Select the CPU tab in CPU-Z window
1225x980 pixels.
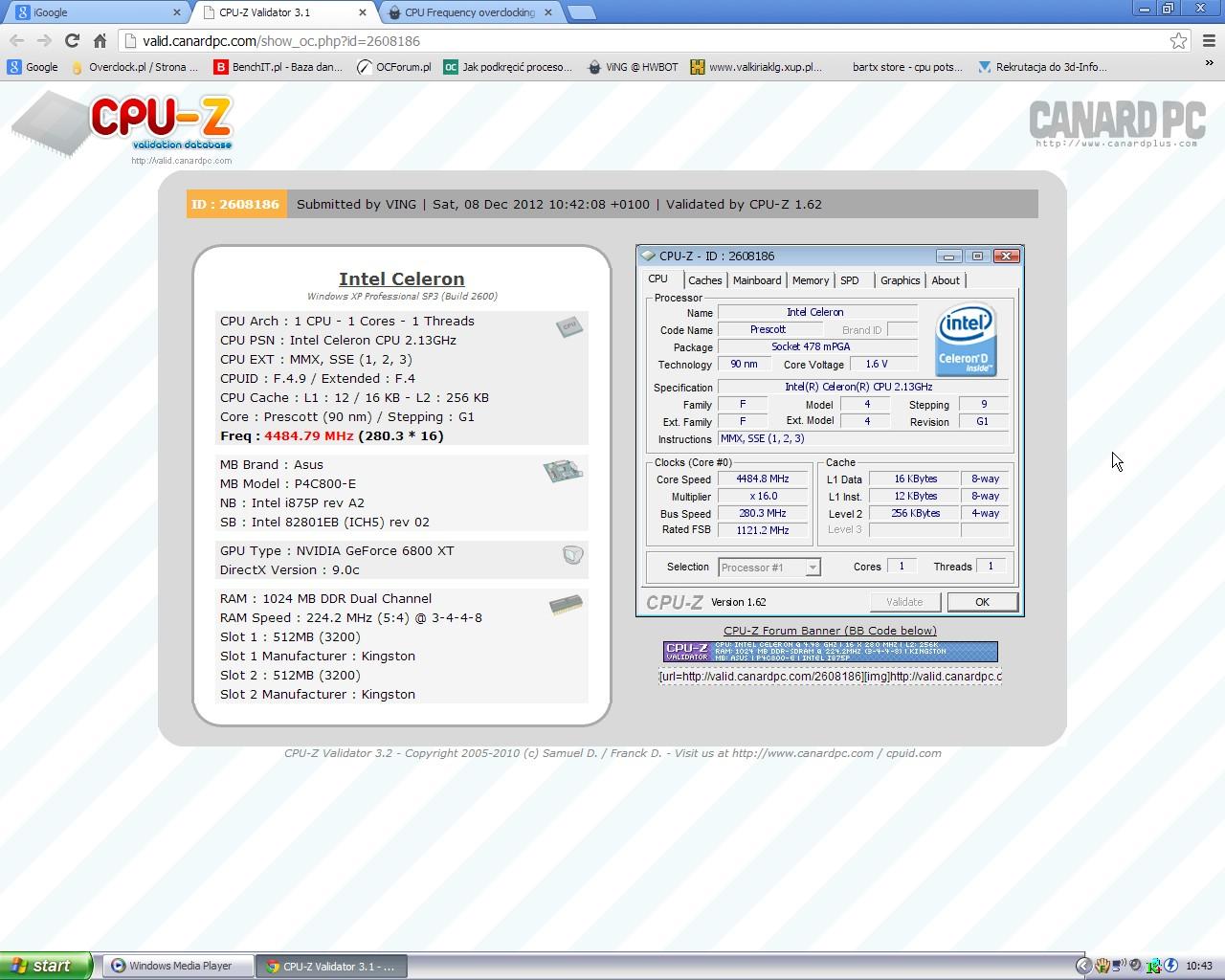coord(658,278)
